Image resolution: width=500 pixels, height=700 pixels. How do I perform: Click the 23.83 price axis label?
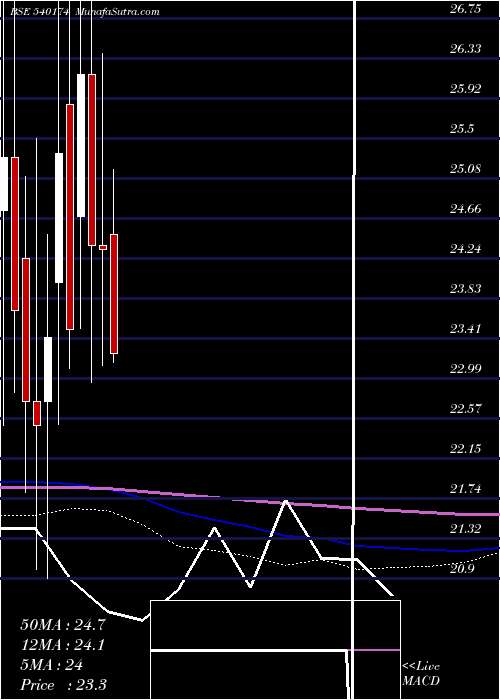tap(466, 289)
